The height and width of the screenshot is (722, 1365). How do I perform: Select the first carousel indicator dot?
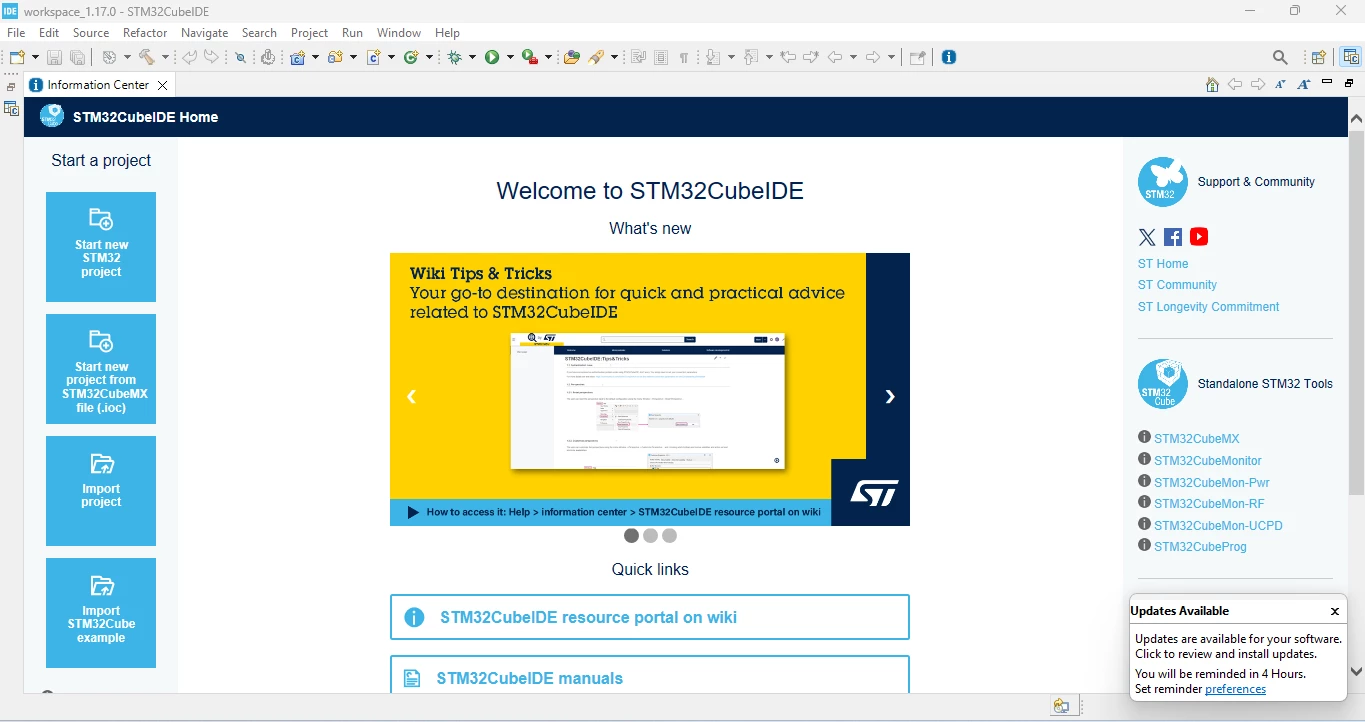[631, 536]
